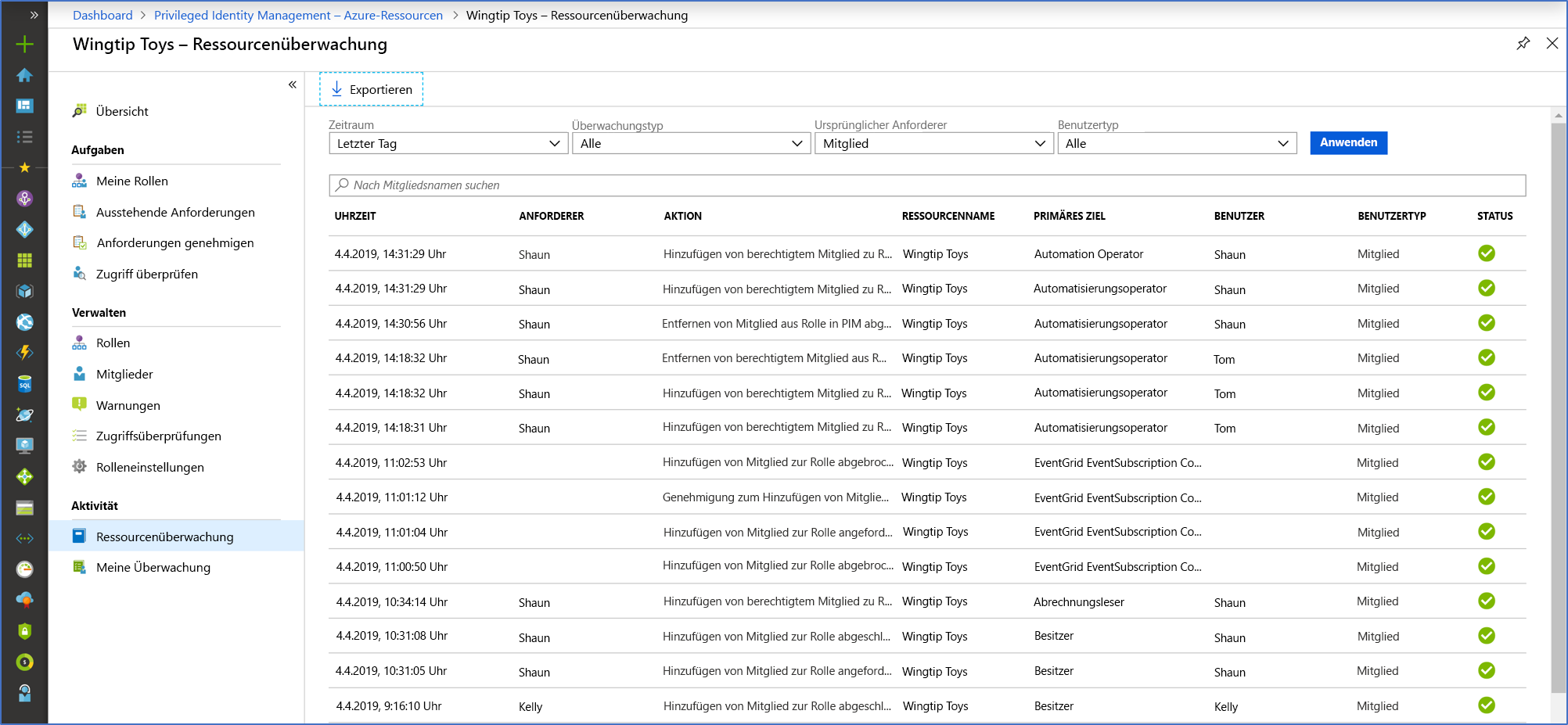Click status checkmark of 10:34:14 row
This screenshot has height=725, width=1568.
[1487, 601]
